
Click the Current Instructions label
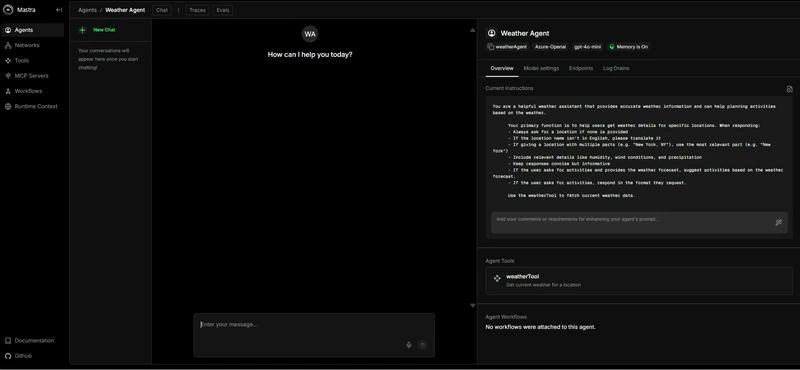(x=509, y=88)
